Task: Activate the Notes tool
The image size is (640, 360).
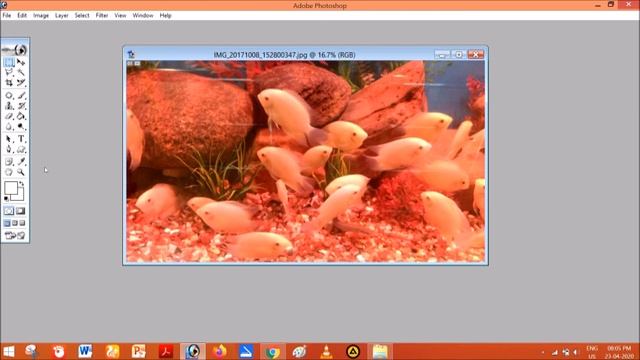Action: [9, 162]
